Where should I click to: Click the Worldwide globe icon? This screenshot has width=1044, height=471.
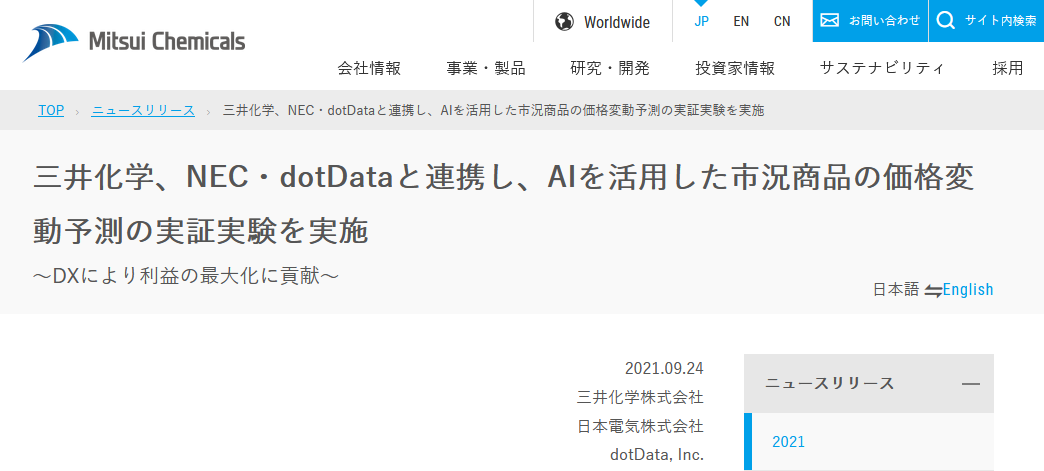tap(564, 22)
